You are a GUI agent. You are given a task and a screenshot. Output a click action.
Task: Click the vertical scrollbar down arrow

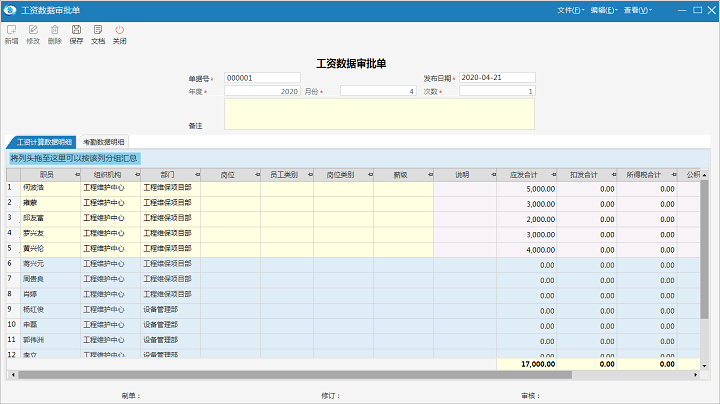pos(704,366)
